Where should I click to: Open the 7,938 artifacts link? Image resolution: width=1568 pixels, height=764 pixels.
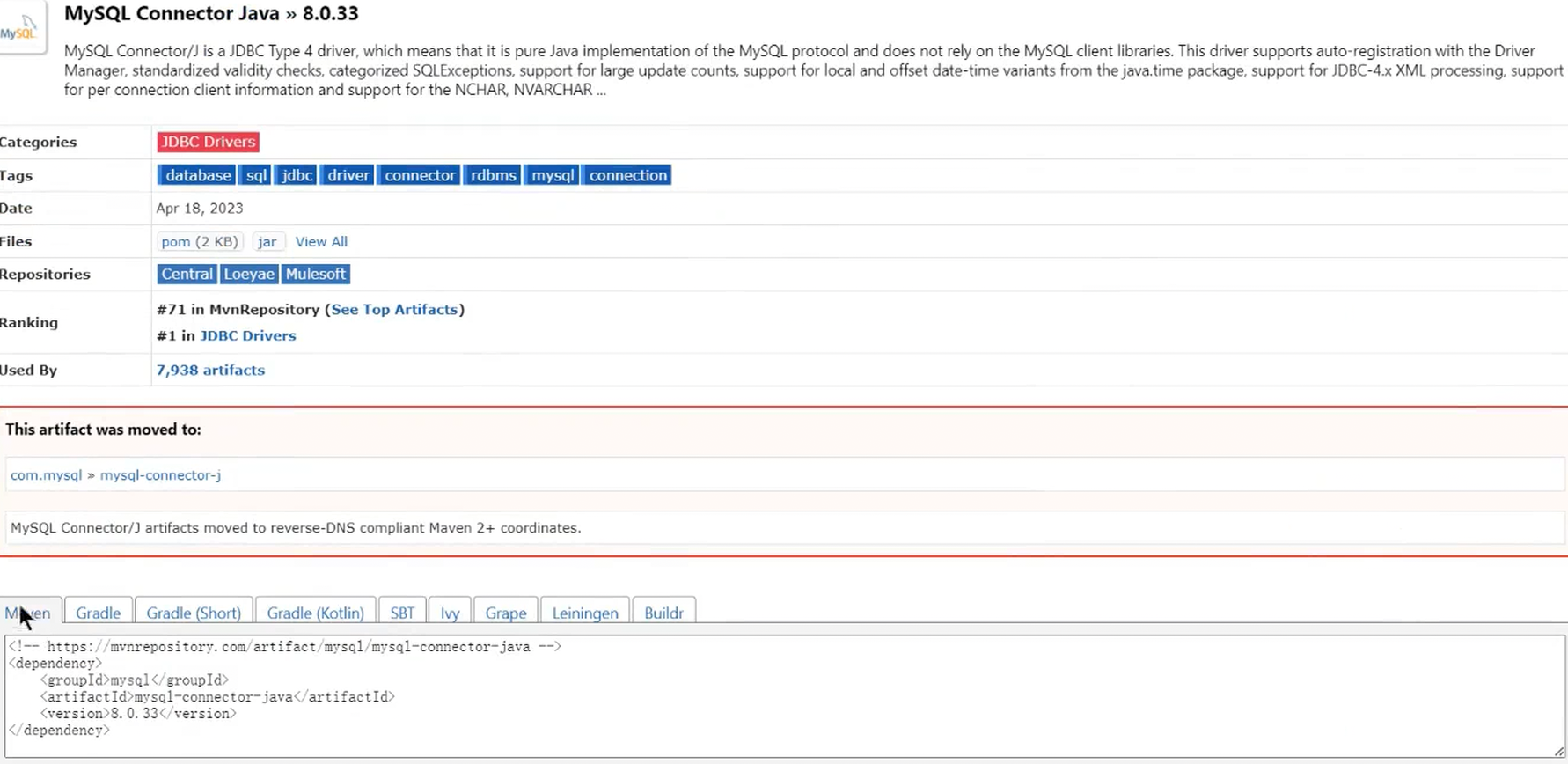210,371
